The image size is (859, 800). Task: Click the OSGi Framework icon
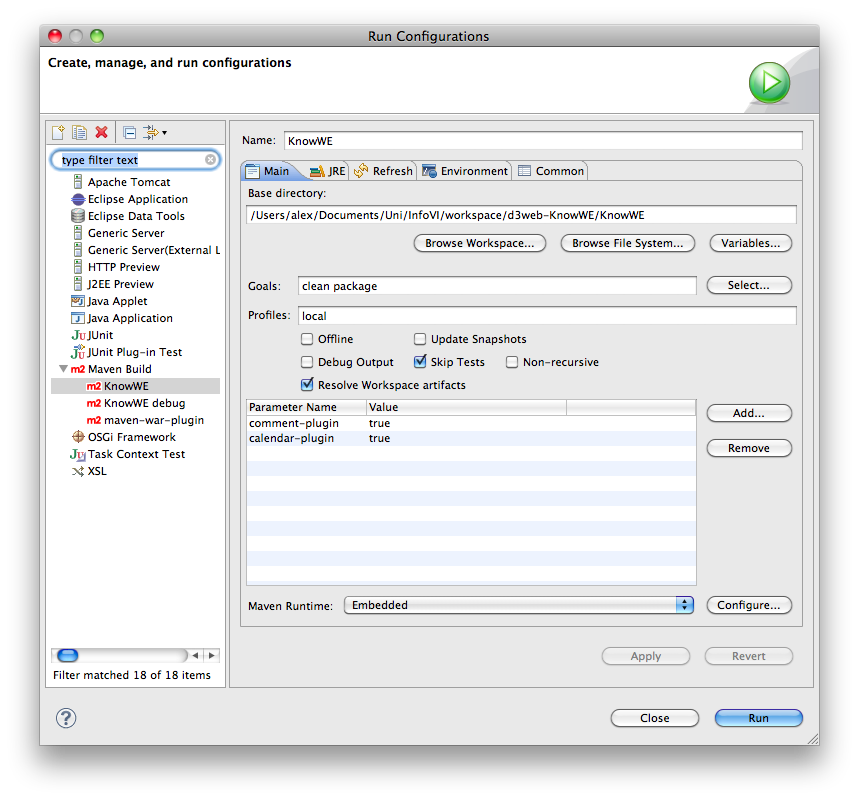pos(78,437)
